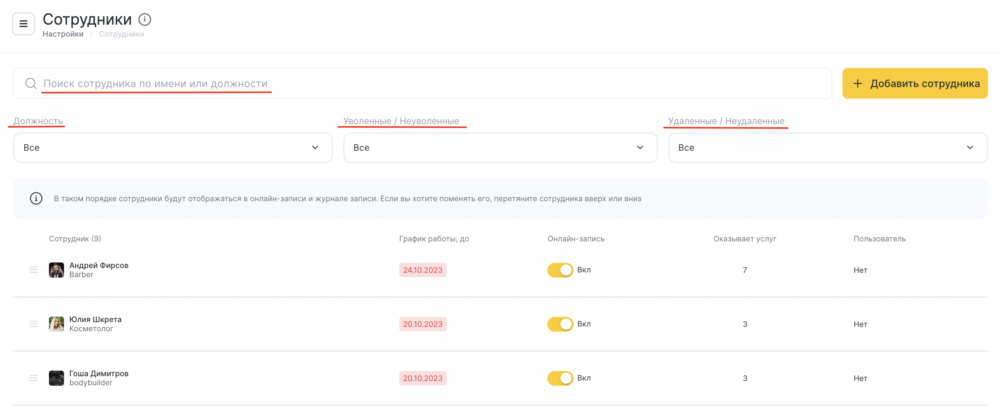
Task: Expand the Должность dropdown
Action: tap(173, 147)
